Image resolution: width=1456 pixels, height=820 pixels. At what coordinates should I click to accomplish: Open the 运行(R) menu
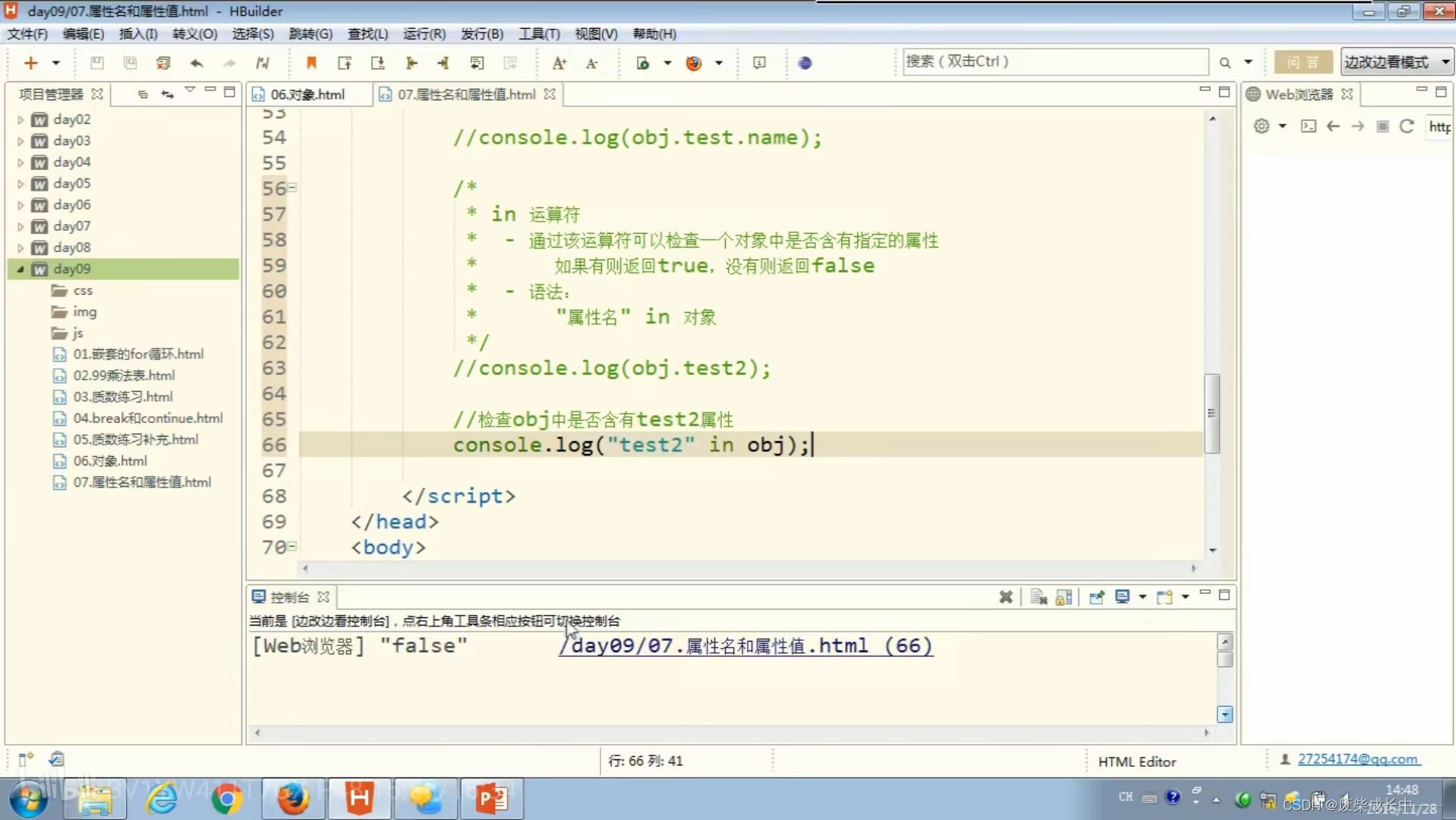(424, 33)
